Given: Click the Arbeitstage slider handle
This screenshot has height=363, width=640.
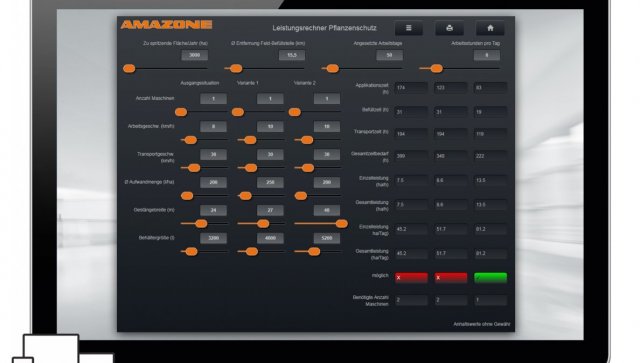Looking at the screenshot, I should point(333,69).
